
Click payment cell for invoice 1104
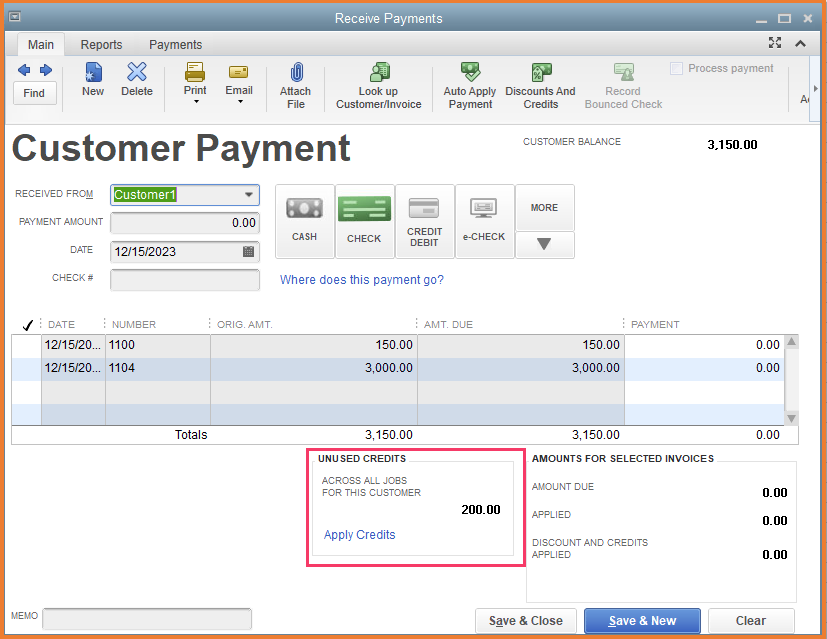[704, 368]
